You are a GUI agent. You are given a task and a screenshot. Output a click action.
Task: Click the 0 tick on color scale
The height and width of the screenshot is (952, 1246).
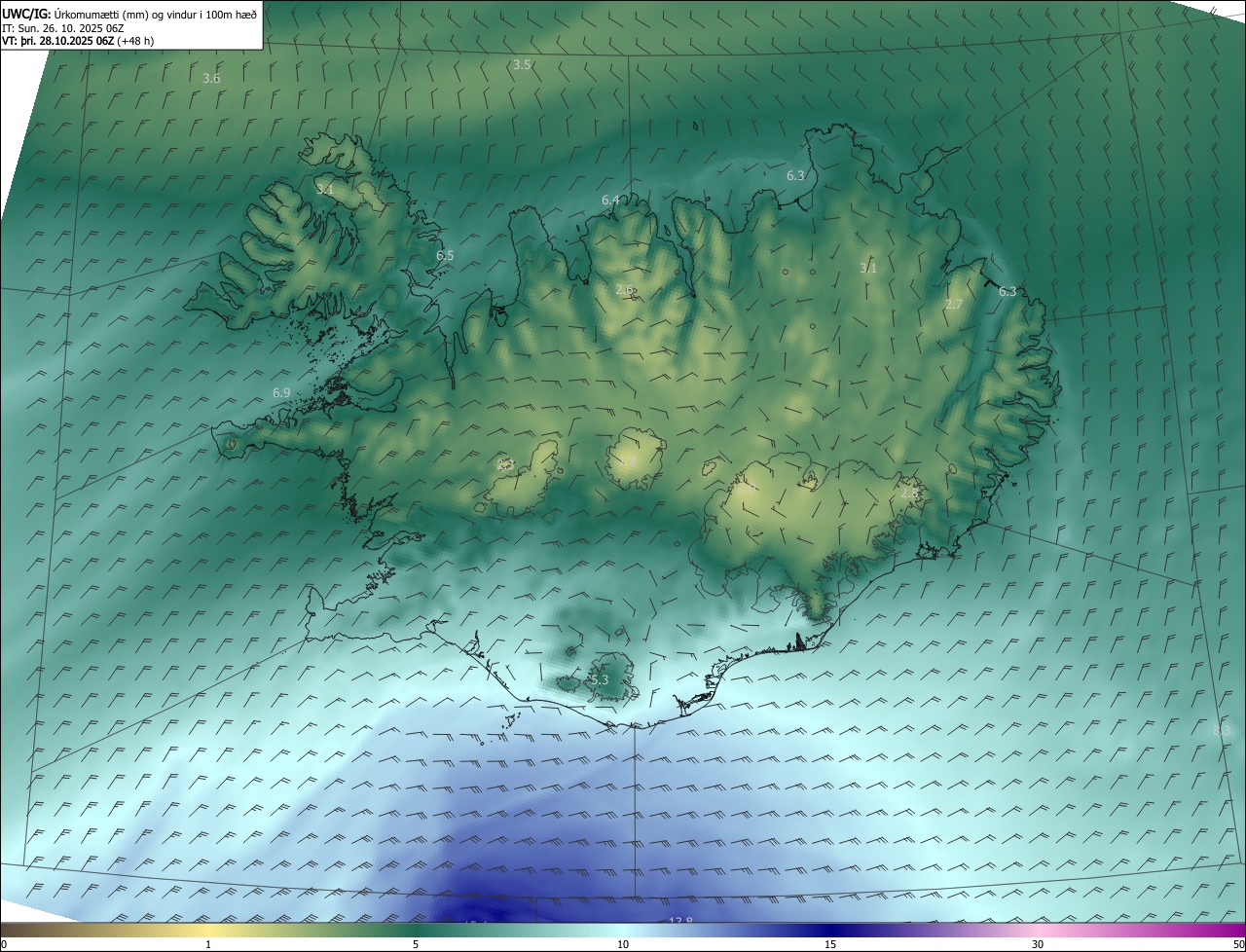pyautogui.click(x=4, y=944)
